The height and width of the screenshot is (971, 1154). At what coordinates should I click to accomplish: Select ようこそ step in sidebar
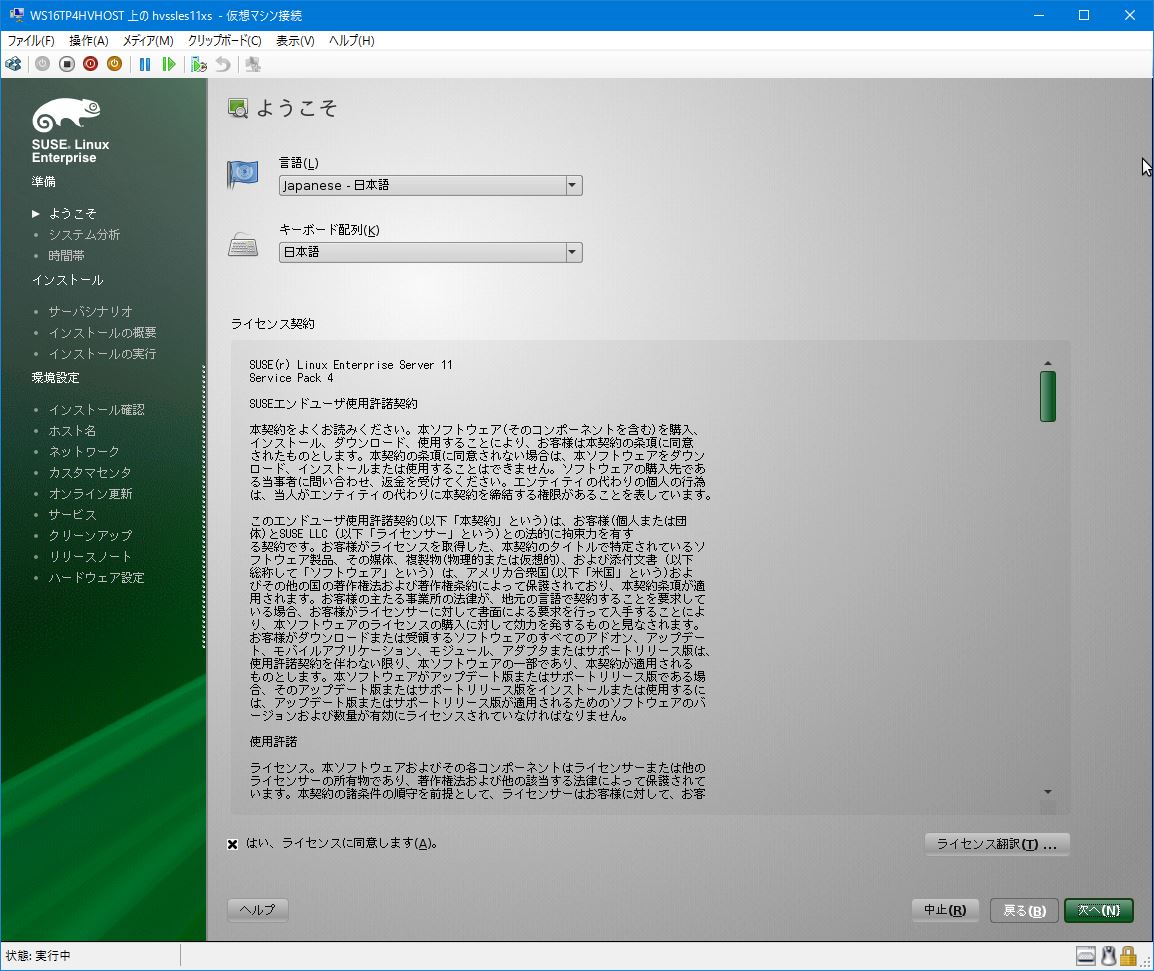72,213
